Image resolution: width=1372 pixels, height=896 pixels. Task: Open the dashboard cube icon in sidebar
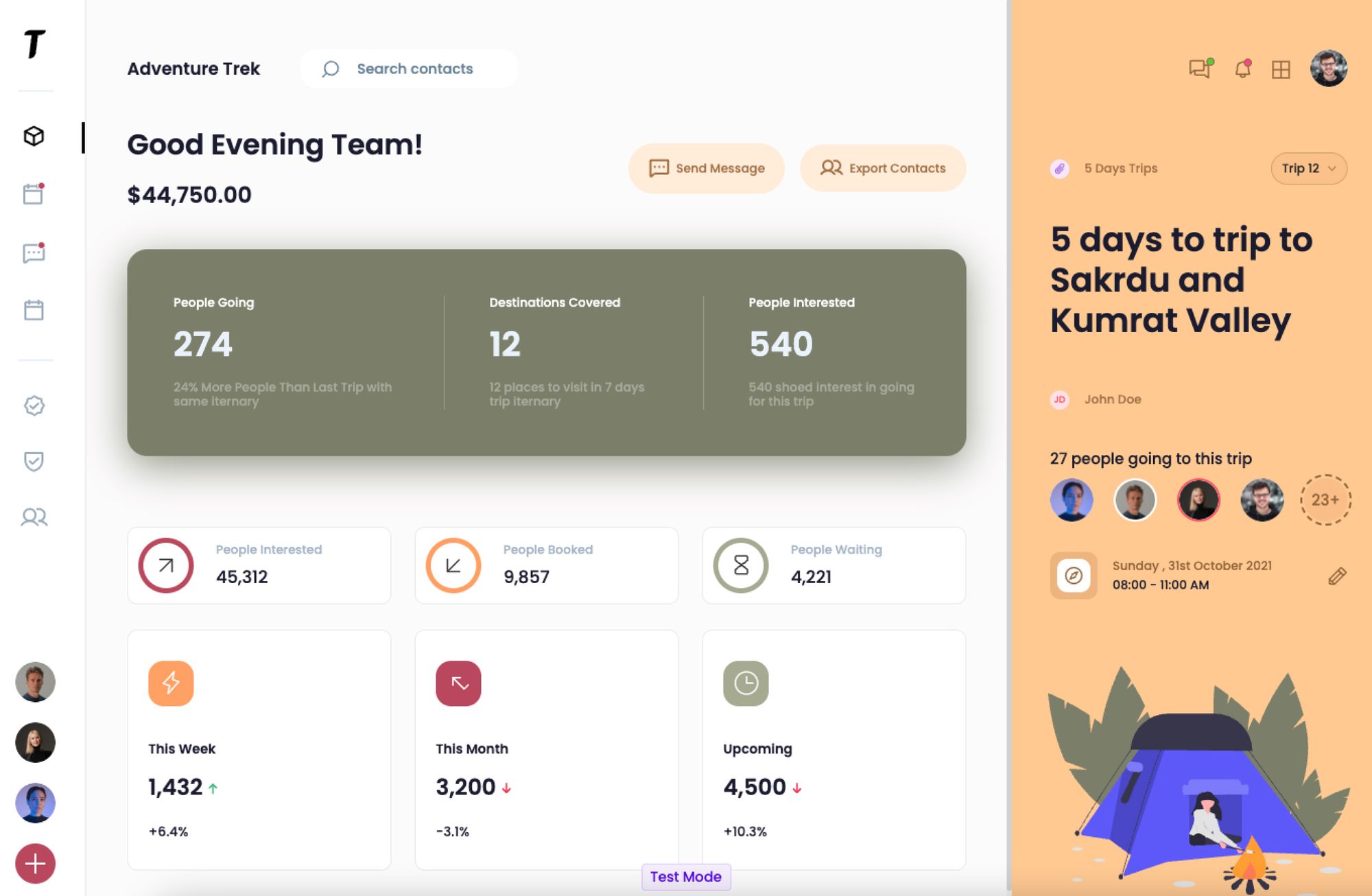click(34, 136)
